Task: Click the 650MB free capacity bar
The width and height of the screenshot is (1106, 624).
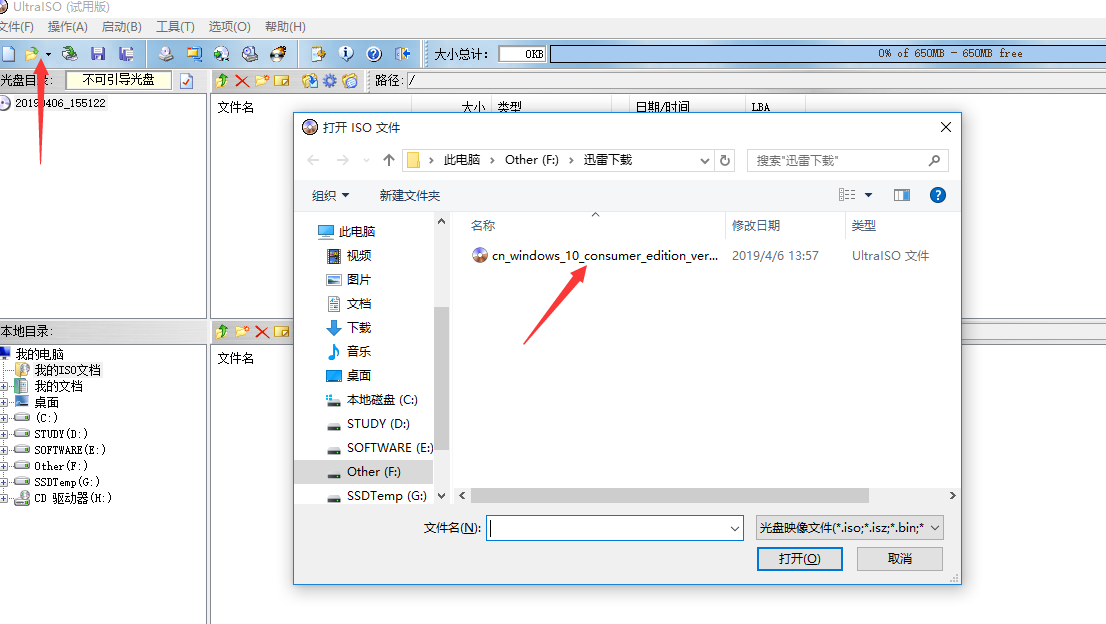Action: (x=828, y=54)
